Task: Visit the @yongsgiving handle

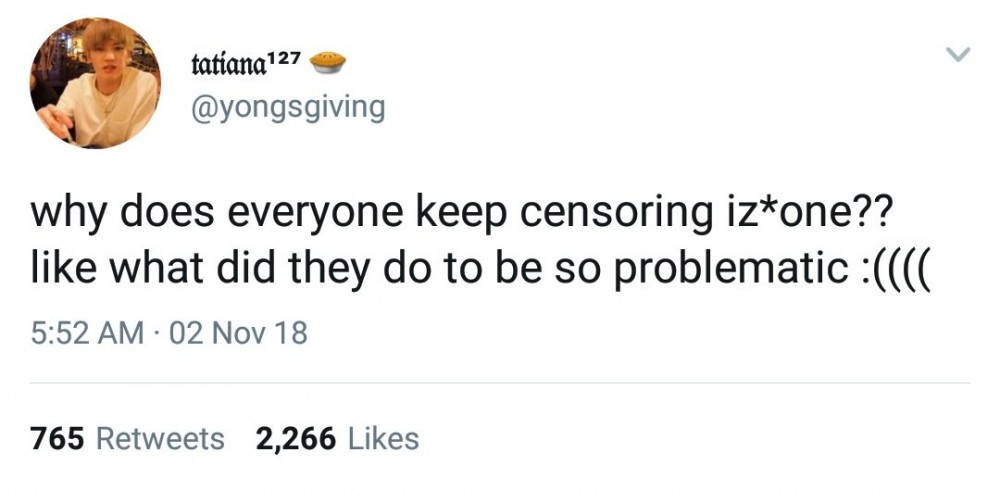Action: click(x=288, y=108)
